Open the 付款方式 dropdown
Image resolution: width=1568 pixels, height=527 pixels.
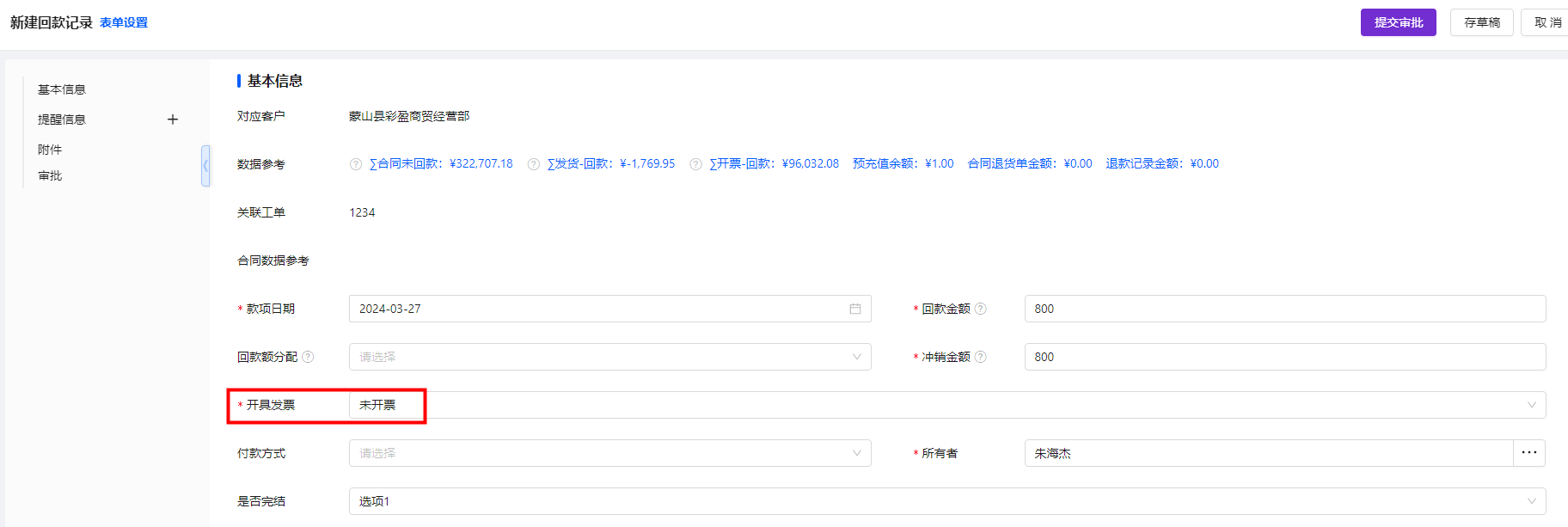609,453
